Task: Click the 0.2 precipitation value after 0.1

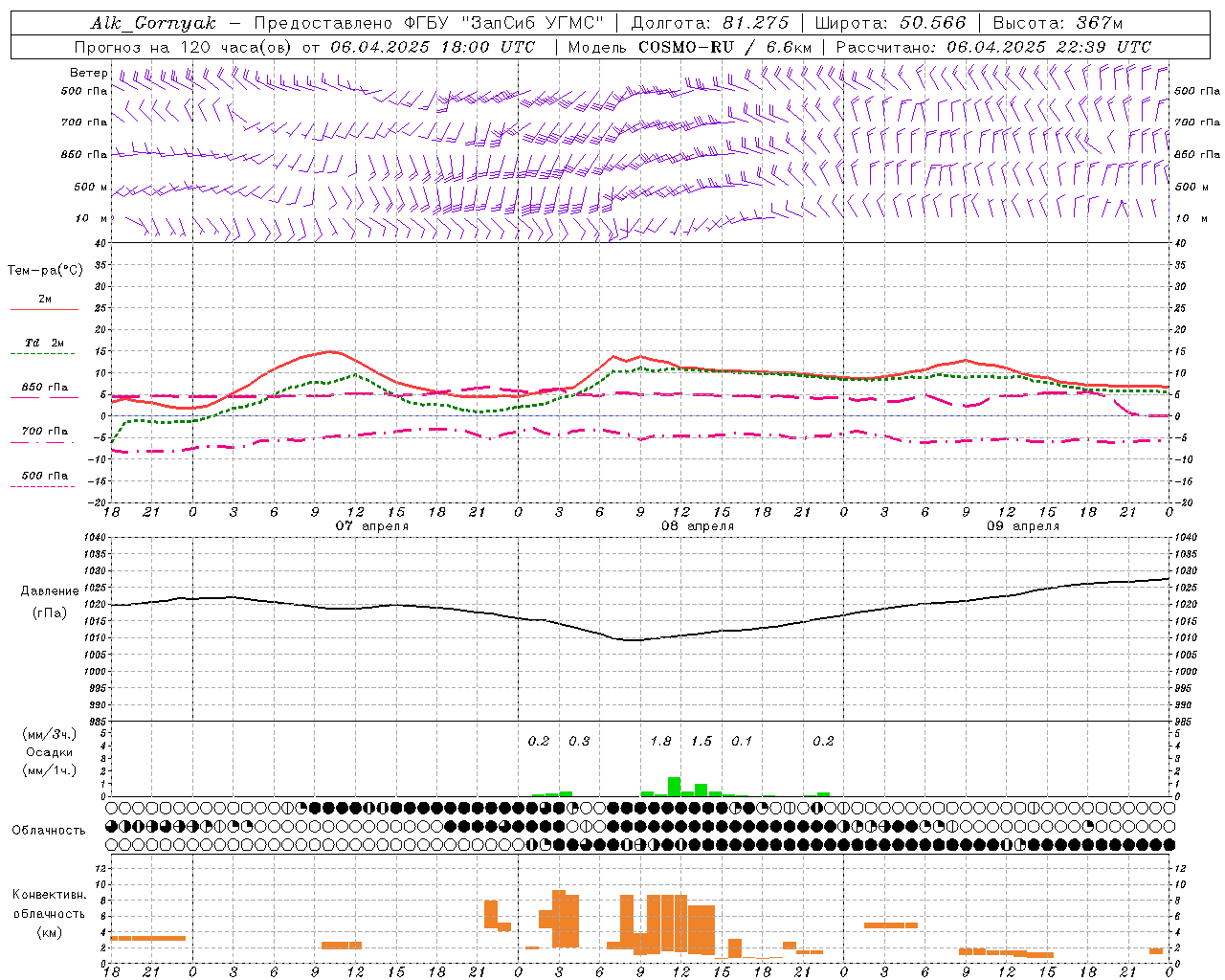Action: pos(823,741)
